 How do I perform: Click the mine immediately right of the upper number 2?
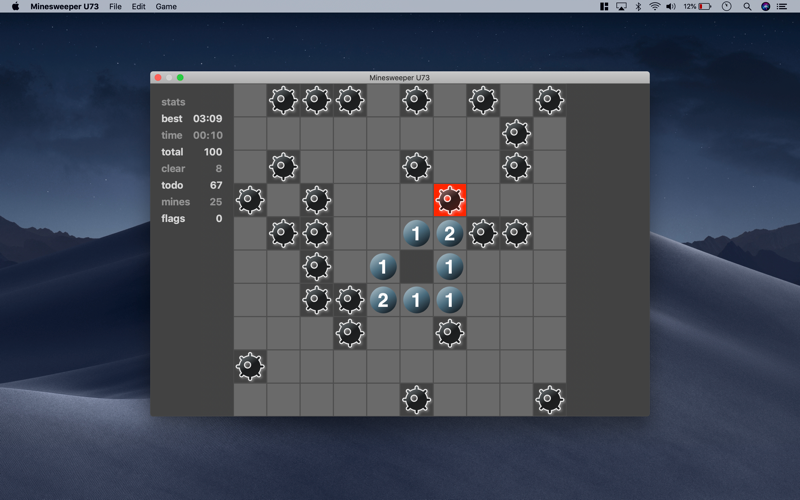(x=483, y=234)
